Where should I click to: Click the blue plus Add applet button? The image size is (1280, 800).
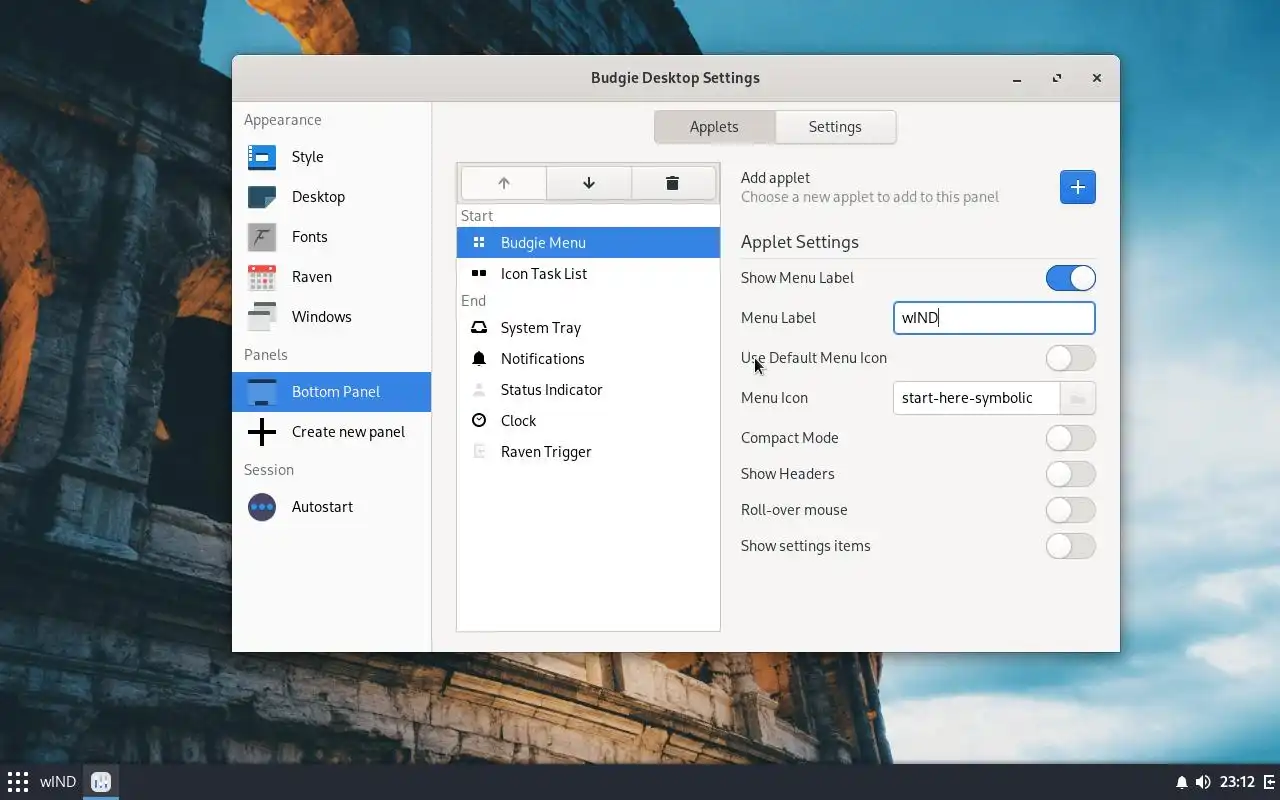(1078, 187)
